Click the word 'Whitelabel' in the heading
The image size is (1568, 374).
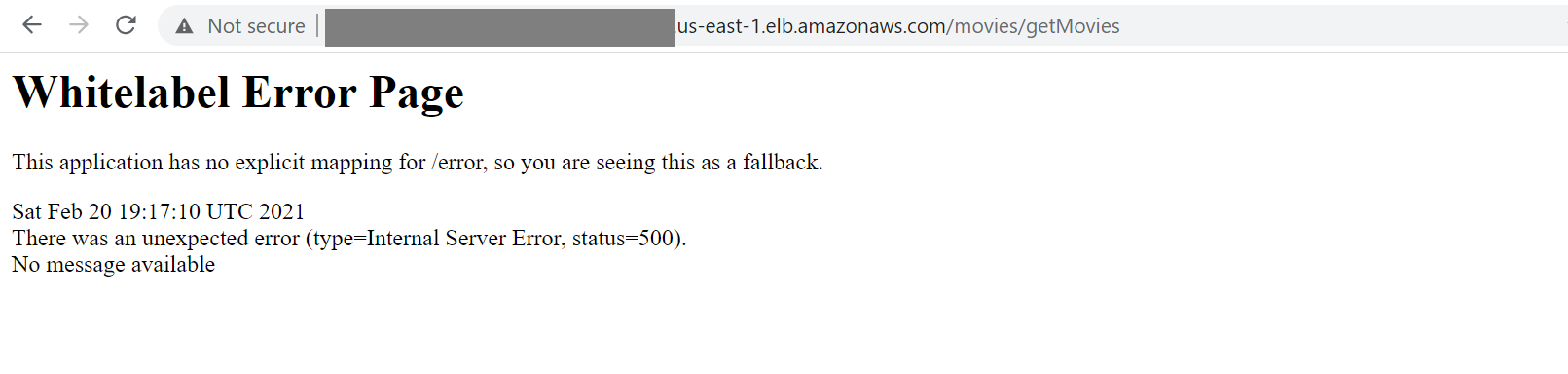122,93
